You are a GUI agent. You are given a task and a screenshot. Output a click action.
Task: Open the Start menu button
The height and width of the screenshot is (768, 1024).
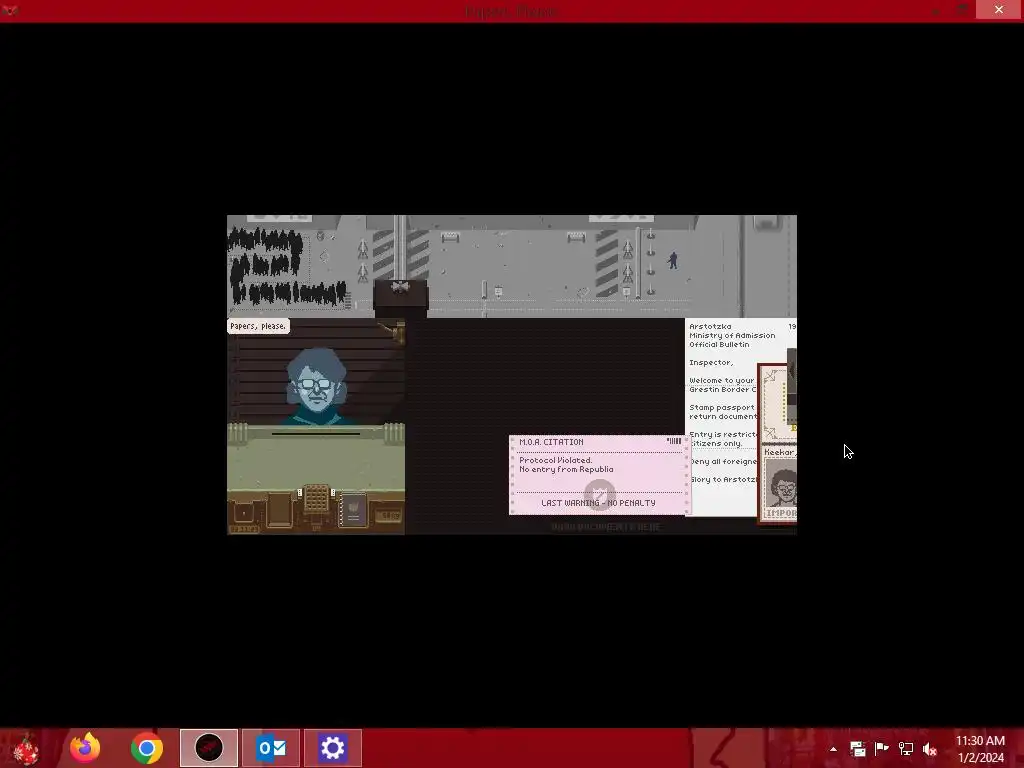pos(25,748)
